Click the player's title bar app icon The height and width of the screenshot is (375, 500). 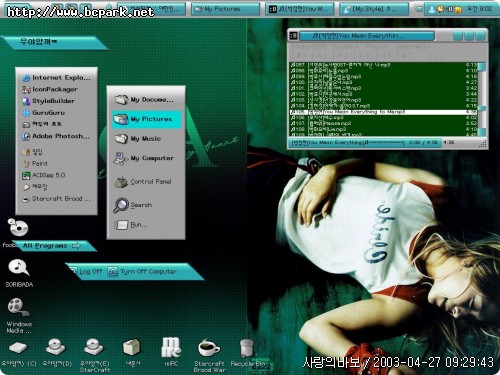[x=294, y=35]
